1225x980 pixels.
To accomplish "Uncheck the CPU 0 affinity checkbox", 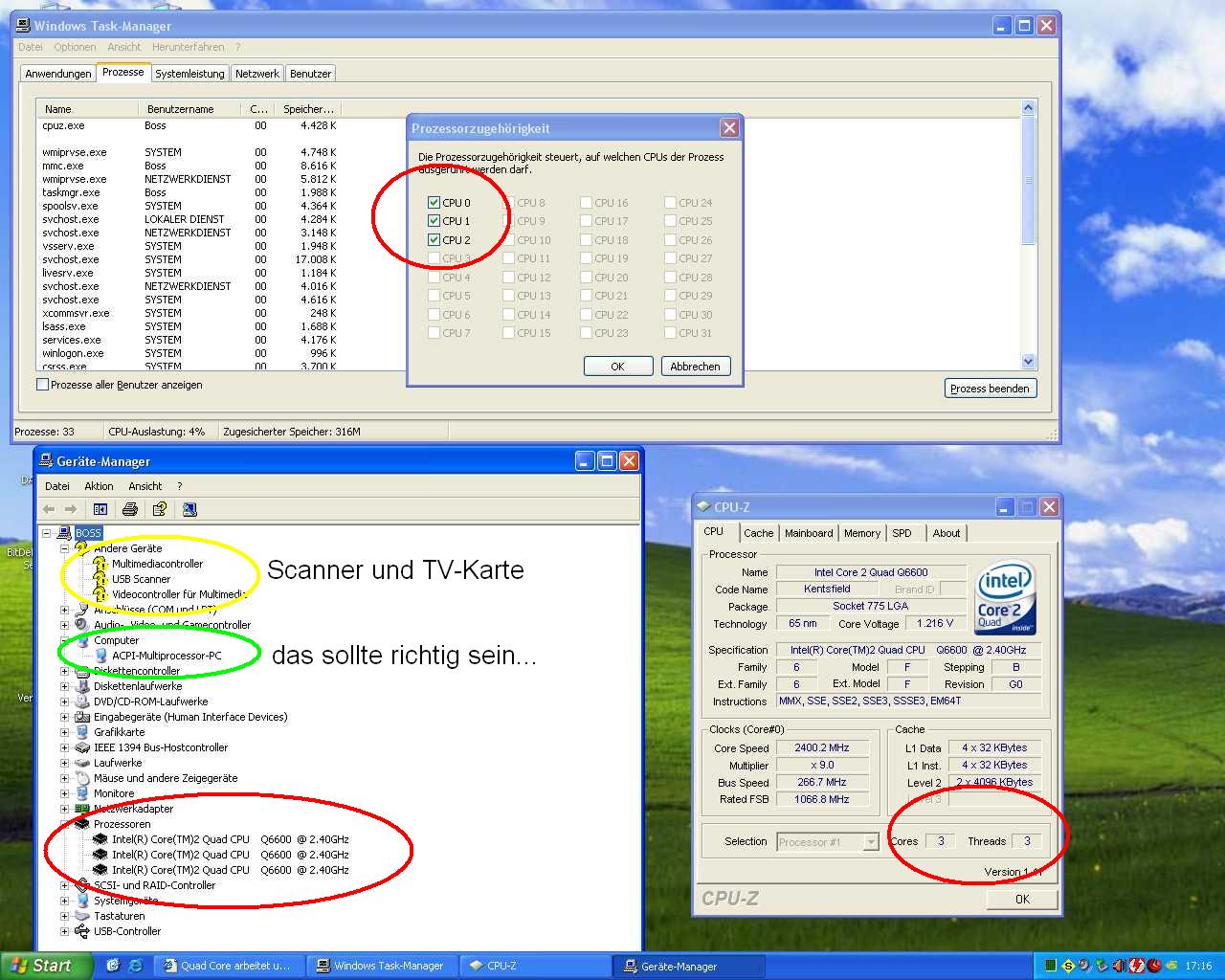I will 434,203.
